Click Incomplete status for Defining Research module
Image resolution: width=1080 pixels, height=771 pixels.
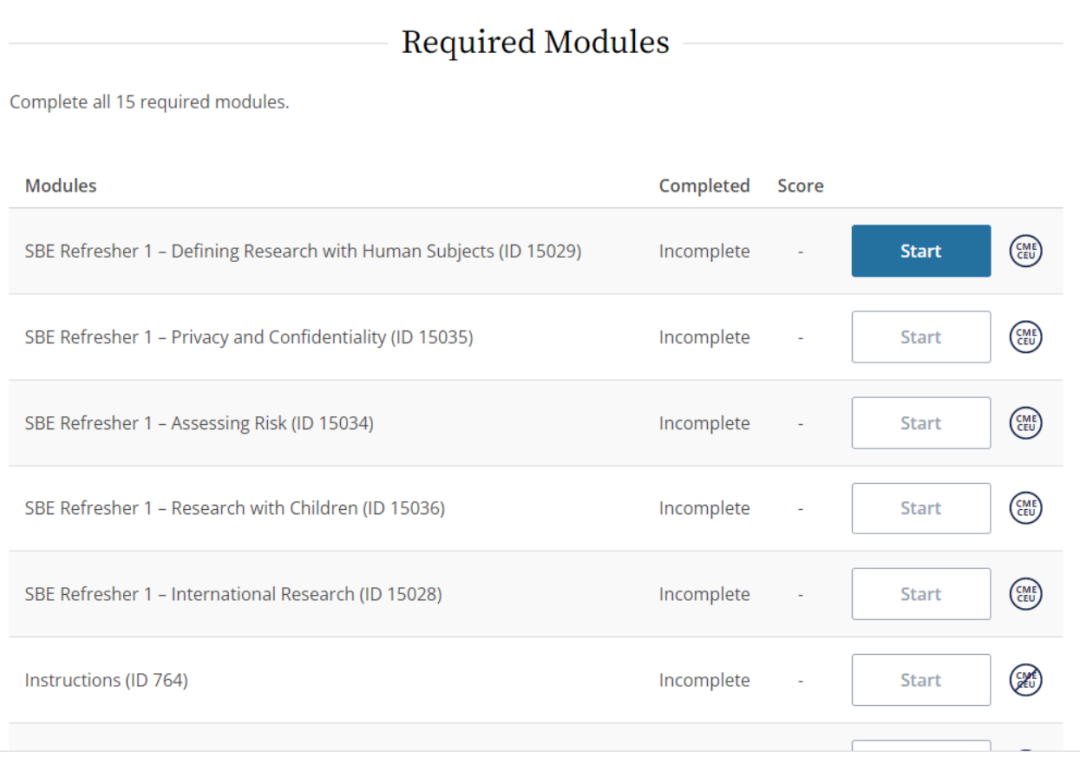click(704, 251)
